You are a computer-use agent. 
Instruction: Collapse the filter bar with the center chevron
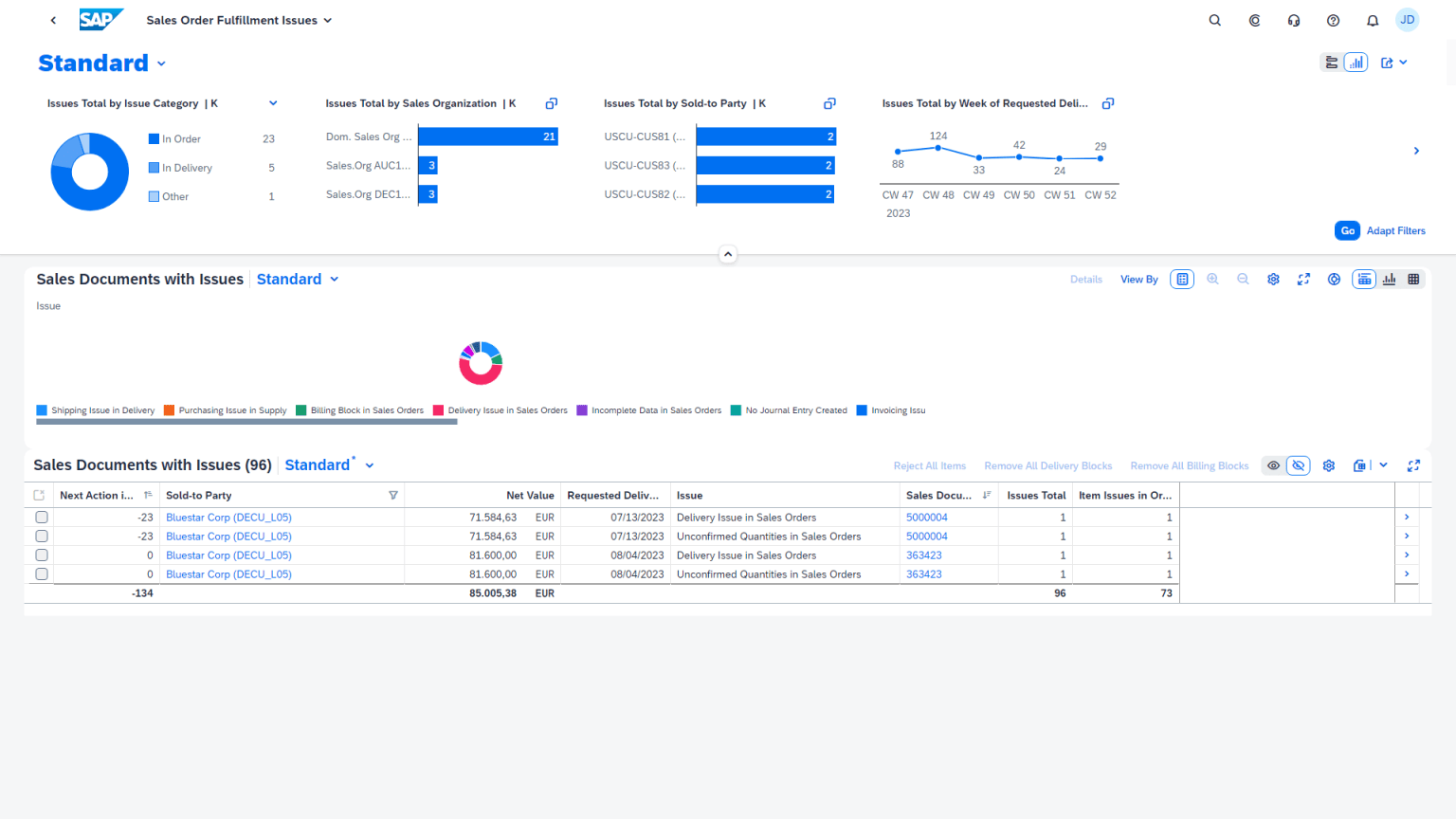pyautogui.click(x=728, y=254)
